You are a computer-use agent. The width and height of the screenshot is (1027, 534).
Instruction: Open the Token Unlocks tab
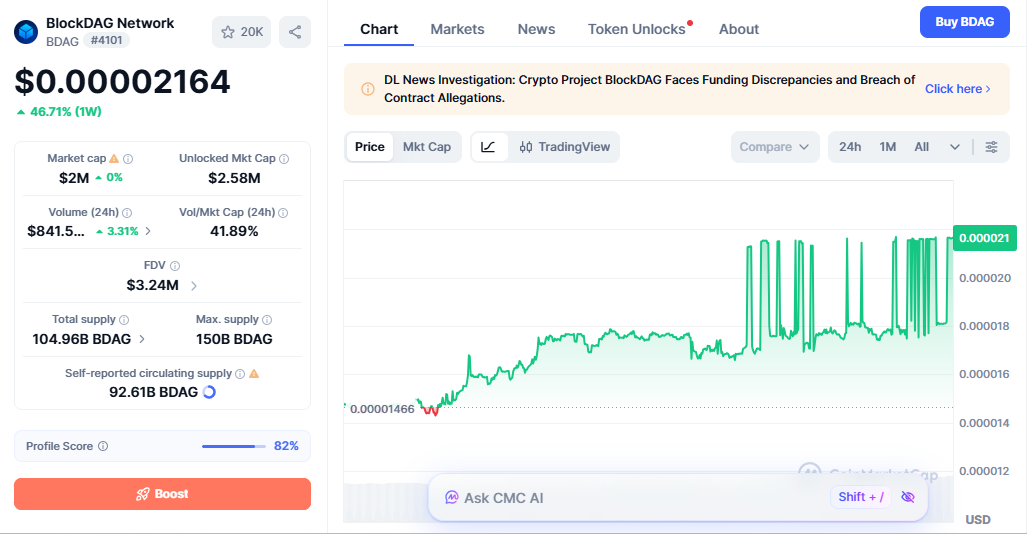click(x=637, y=29)
